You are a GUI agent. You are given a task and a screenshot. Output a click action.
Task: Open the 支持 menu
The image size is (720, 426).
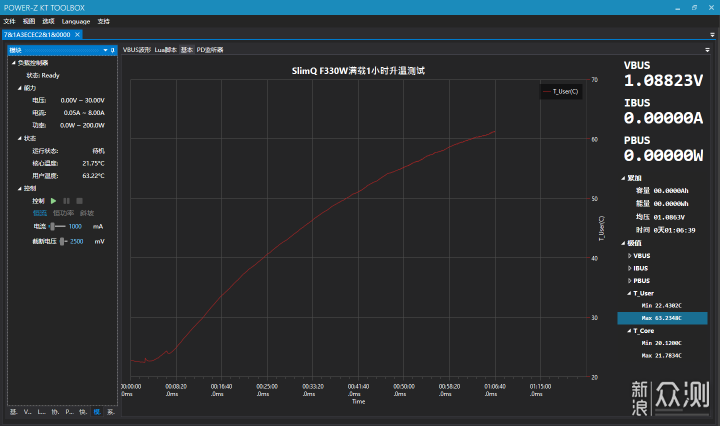click(x=104, y=21)
